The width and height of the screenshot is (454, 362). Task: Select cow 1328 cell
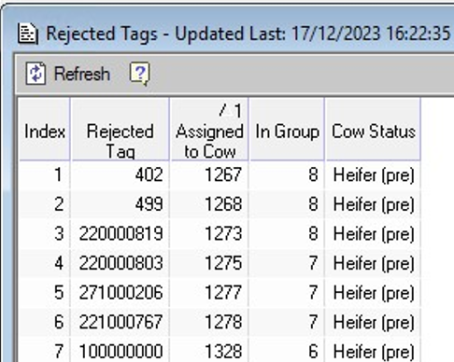209,351
